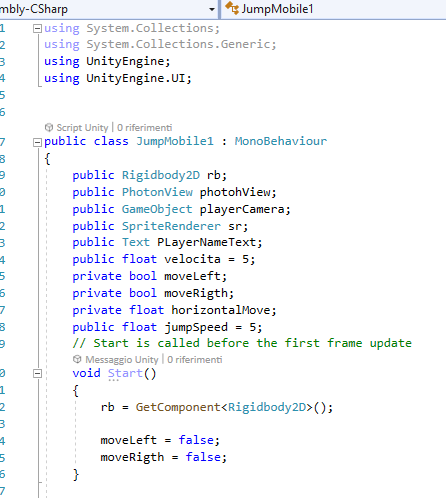
Task: Click 'MonoBehaviour' base class name
Action: 281,141
